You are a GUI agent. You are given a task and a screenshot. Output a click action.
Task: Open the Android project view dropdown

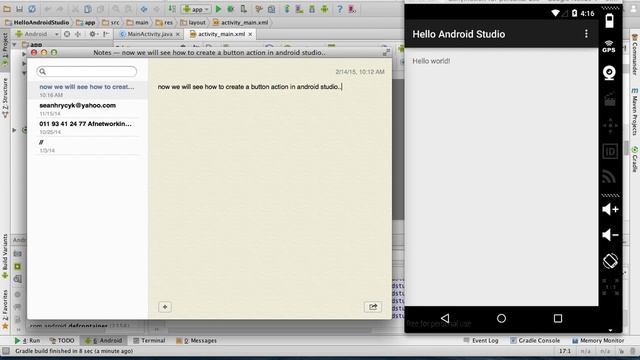37,34
